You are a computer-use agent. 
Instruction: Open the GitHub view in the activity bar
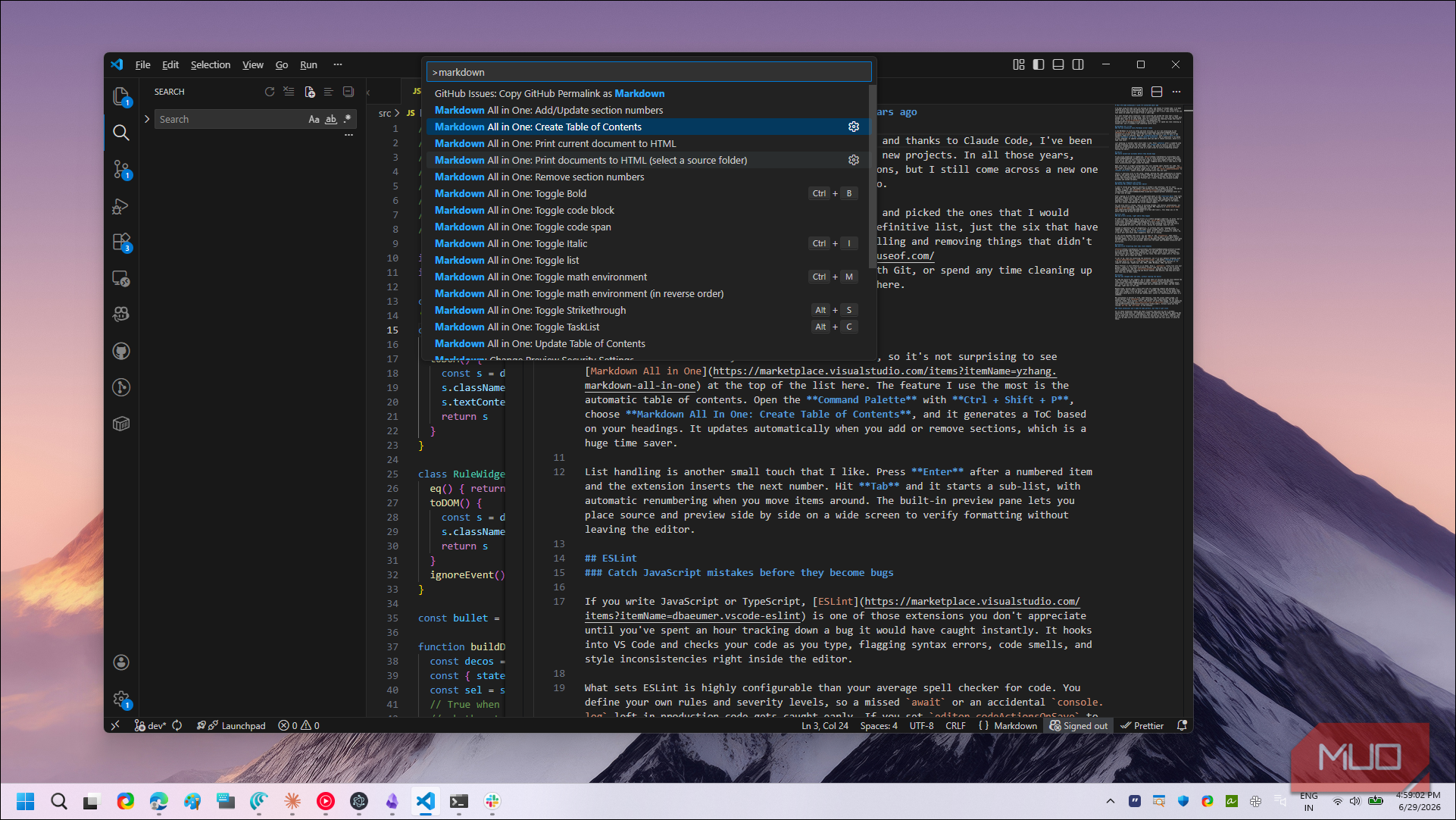click(x=121, y=351)
